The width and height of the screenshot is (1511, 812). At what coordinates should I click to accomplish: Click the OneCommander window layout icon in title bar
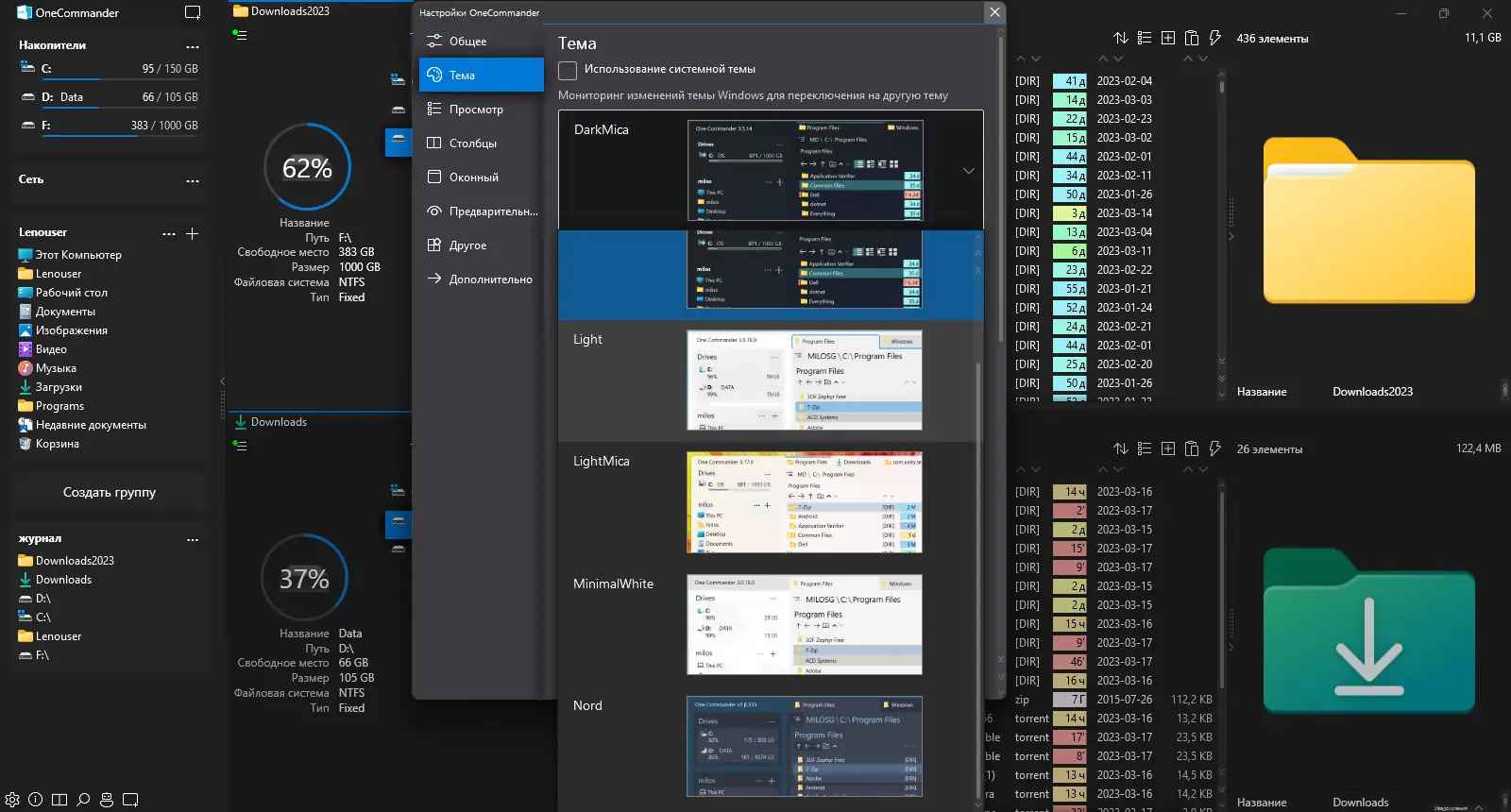(193, 13)
